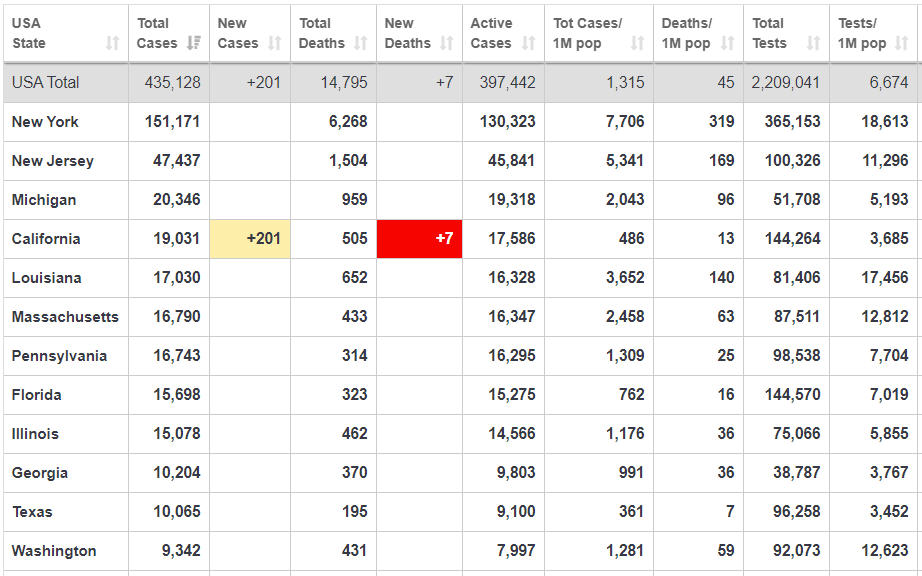Click sort icon beside Total Cases header
This screenshot has height=576, width=922.
[x=194, y=43]
